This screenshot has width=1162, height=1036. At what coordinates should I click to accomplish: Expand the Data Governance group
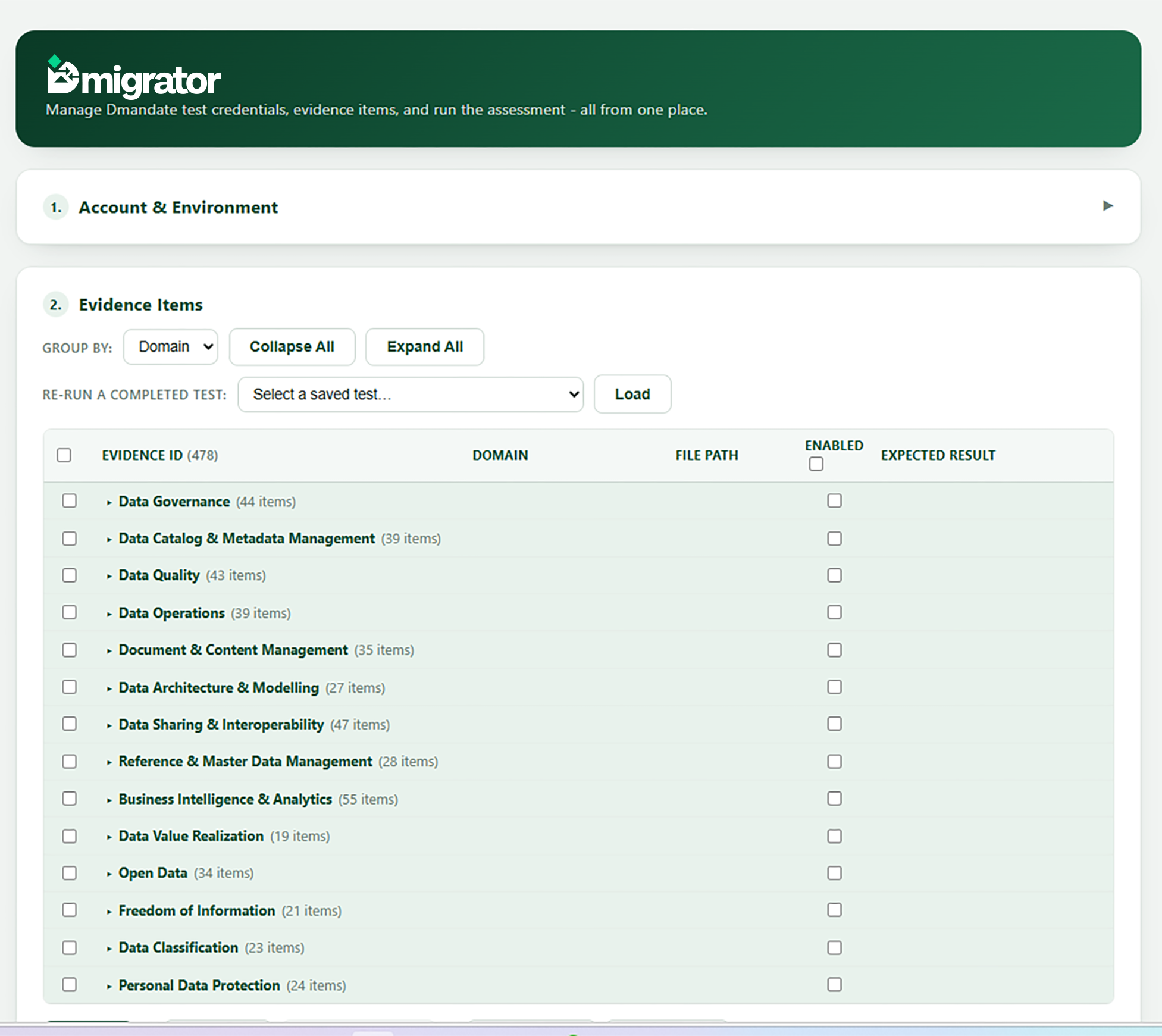click(109, 503)
